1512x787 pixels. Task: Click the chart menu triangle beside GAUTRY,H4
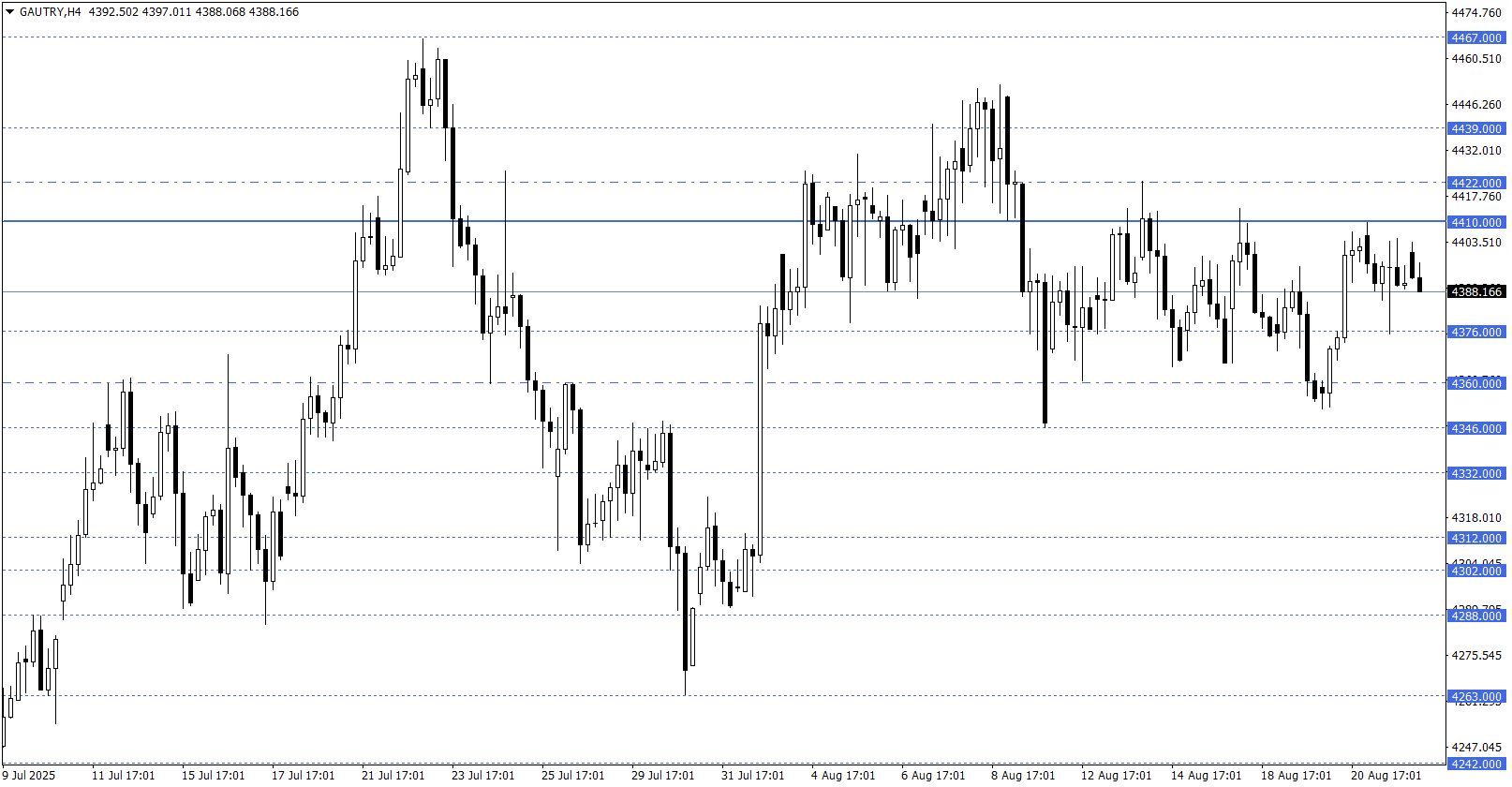pyautogui.click(x=9, y=12)
